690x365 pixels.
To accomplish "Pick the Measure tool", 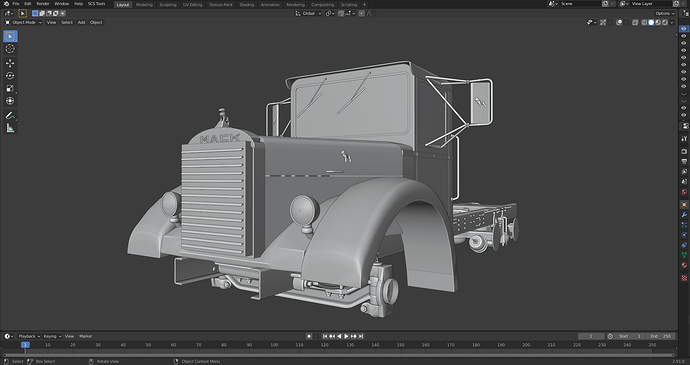I will pyautogui.click(x=10, y=128).
